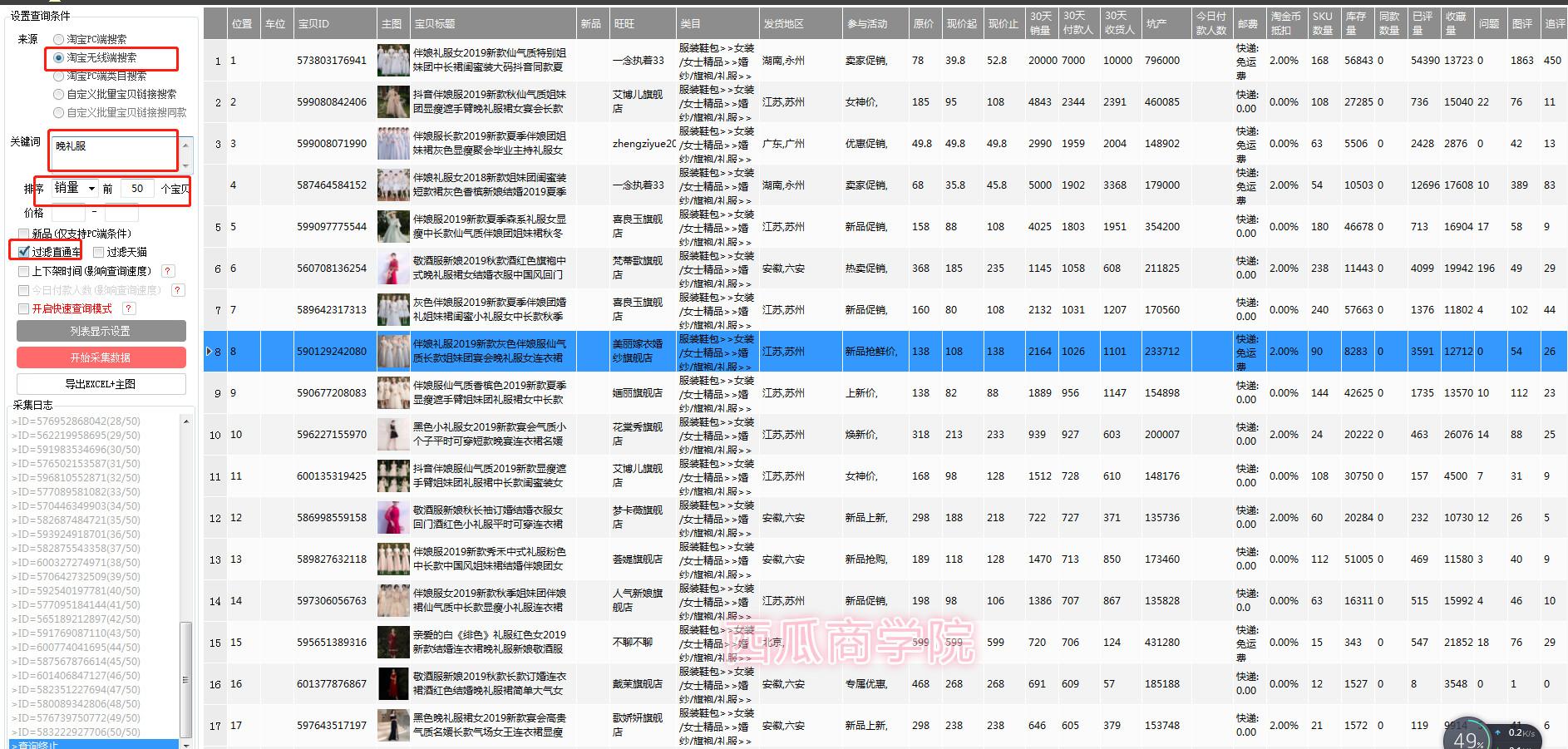Click the 列表显示设置 button

coord(101,331)
